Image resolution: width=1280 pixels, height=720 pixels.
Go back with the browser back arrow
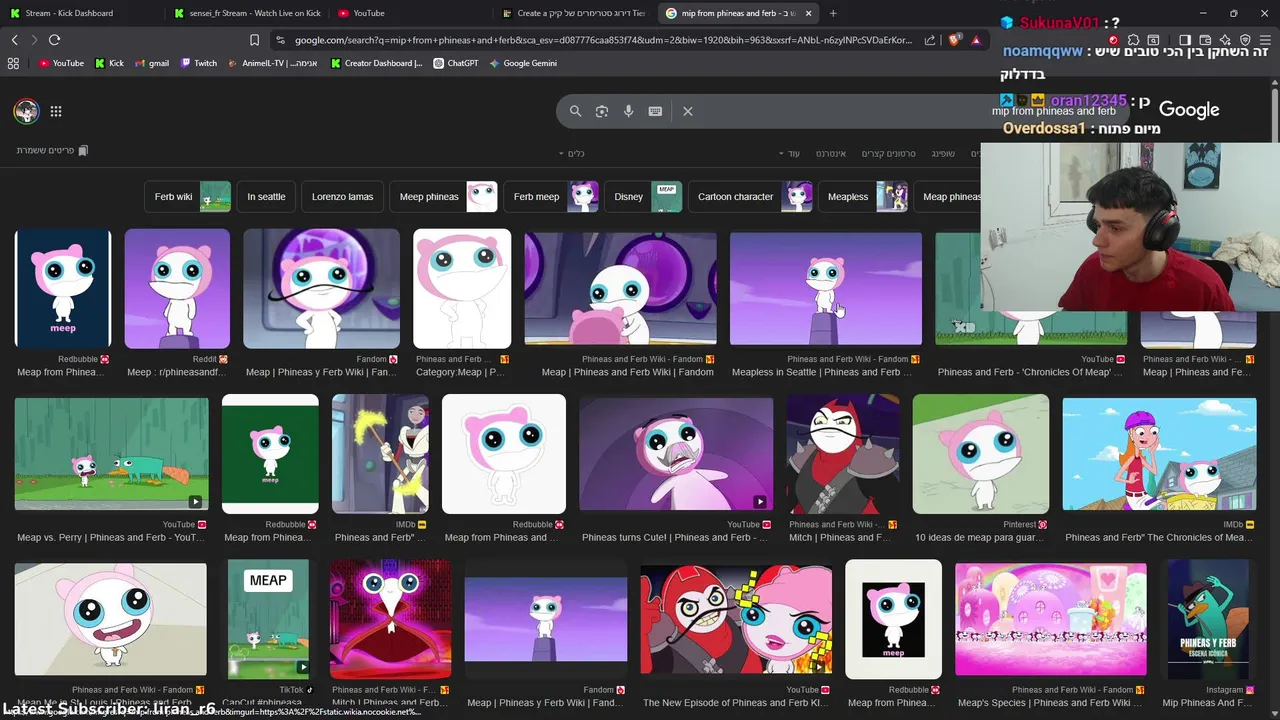click(x=15, y=40)
